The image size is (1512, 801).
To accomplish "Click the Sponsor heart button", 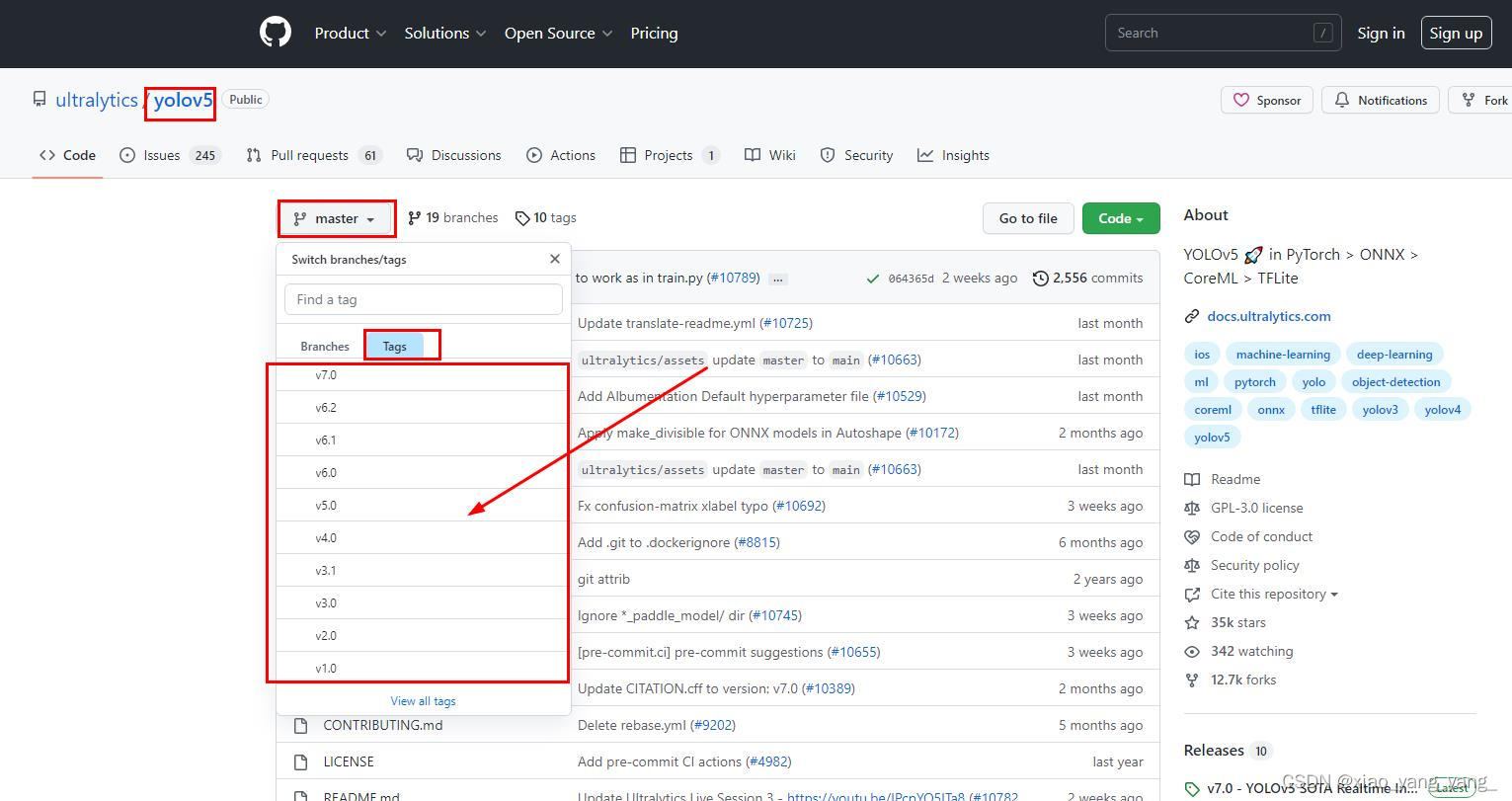I will [1267, 100].
